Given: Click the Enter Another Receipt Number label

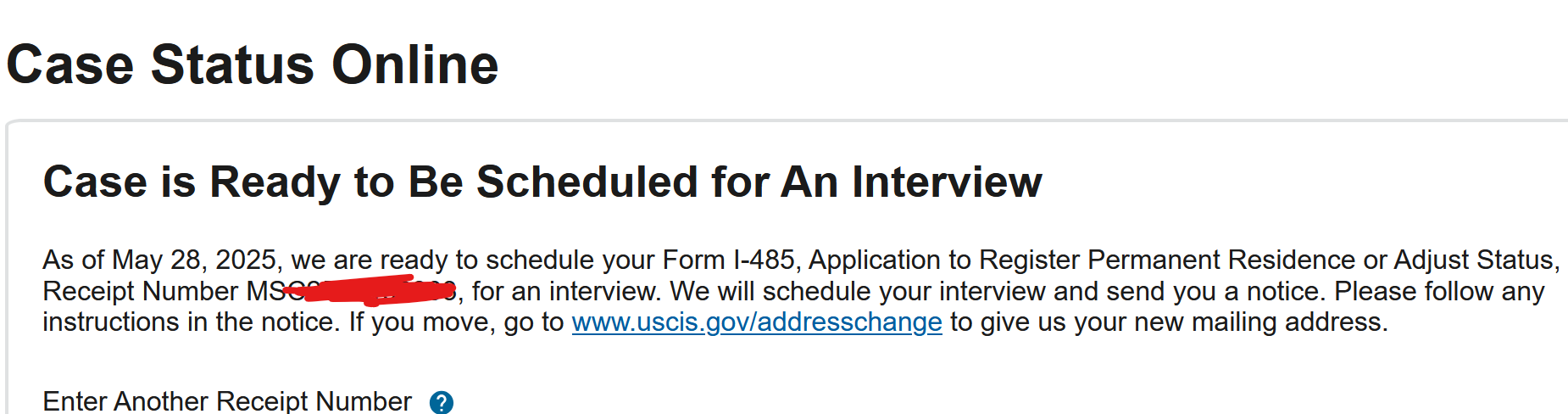Looking at the screenshot, I should pos(226,400).
